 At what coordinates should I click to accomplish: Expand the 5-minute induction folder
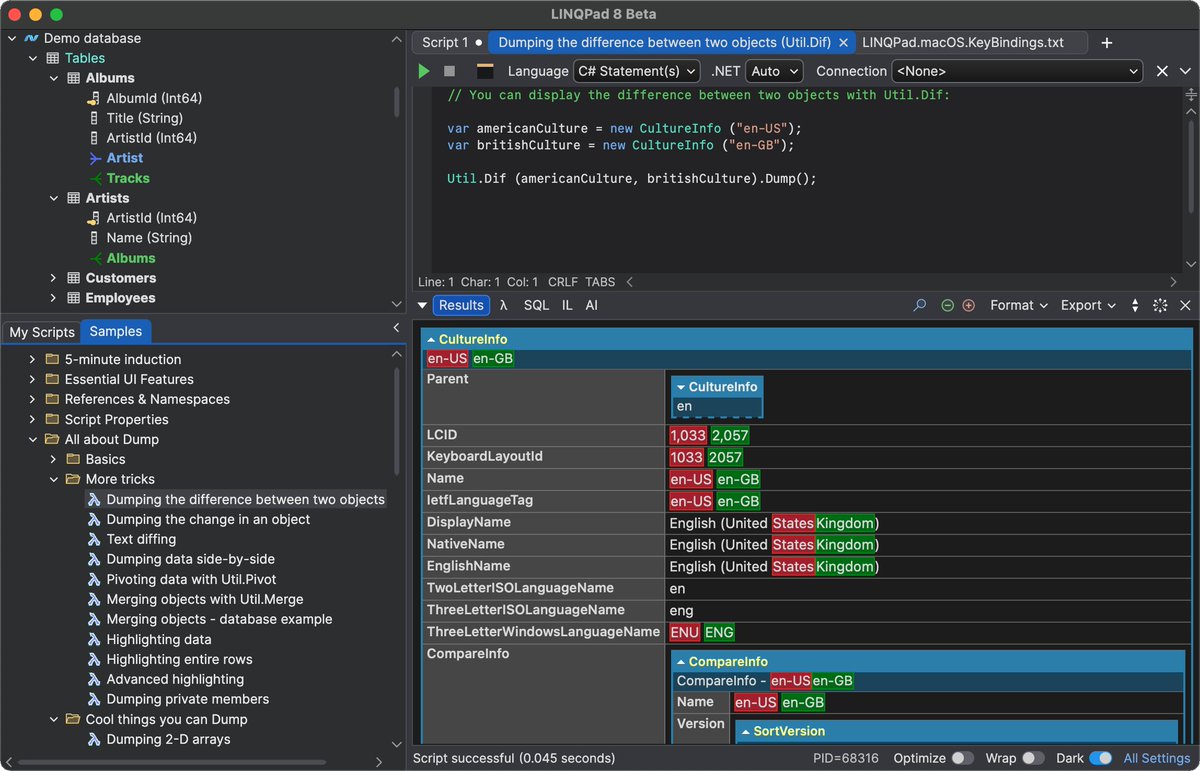click(x=33, y=359)
